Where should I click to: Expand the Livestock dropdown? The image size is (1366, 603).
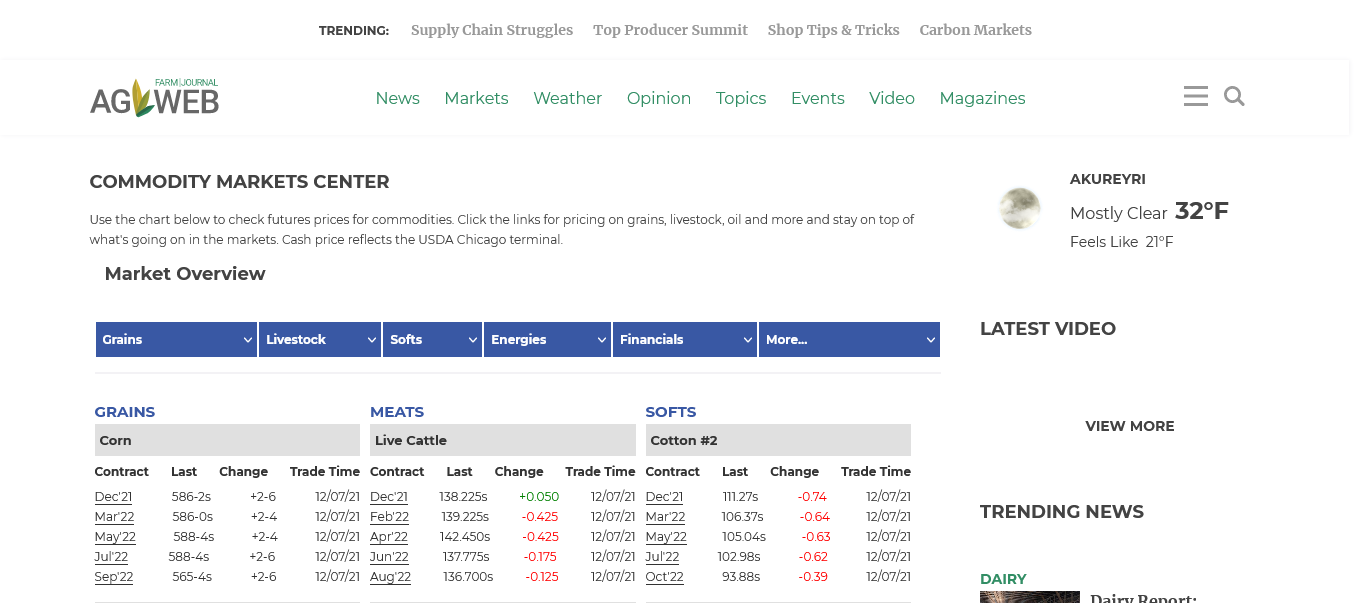tap(320, 340)
